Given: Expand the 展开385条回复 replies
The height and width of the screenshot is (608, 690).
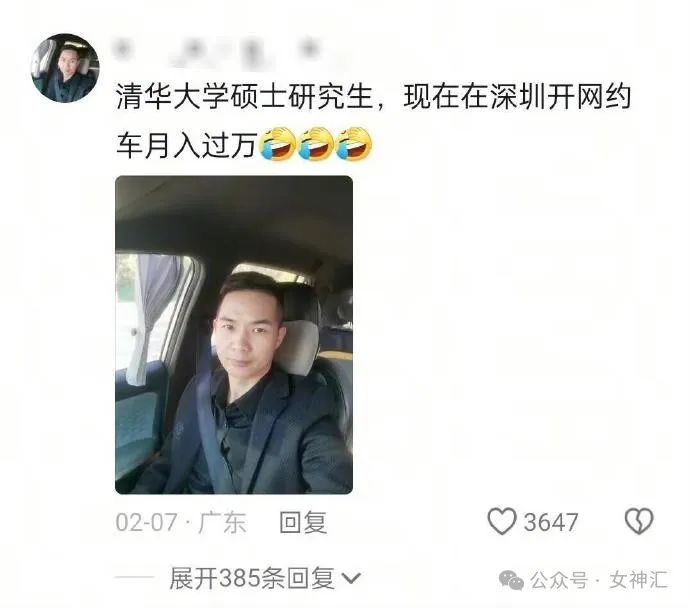Looking at the screenshot, I should [252, 578].
